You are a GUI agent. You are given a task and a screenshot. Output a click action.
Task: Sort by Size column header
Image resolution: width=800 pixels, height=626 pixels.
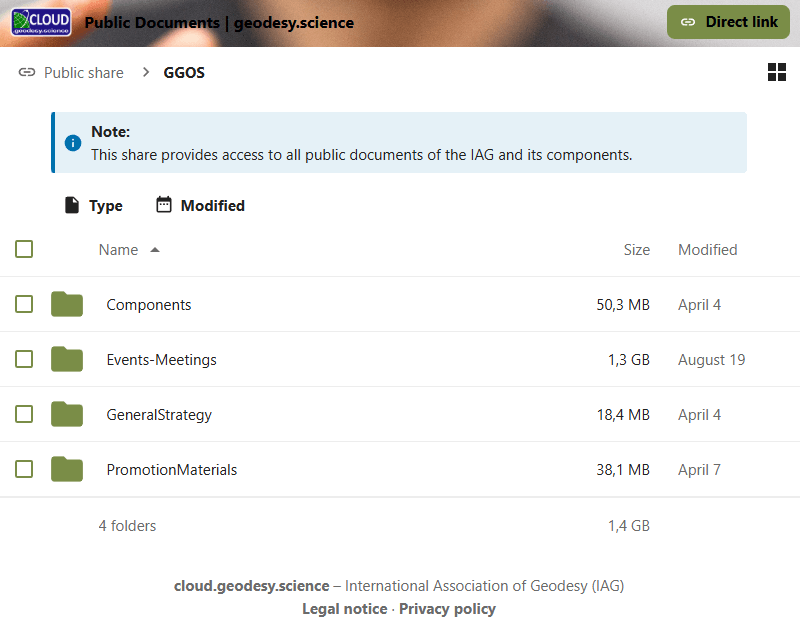[636, 250]
